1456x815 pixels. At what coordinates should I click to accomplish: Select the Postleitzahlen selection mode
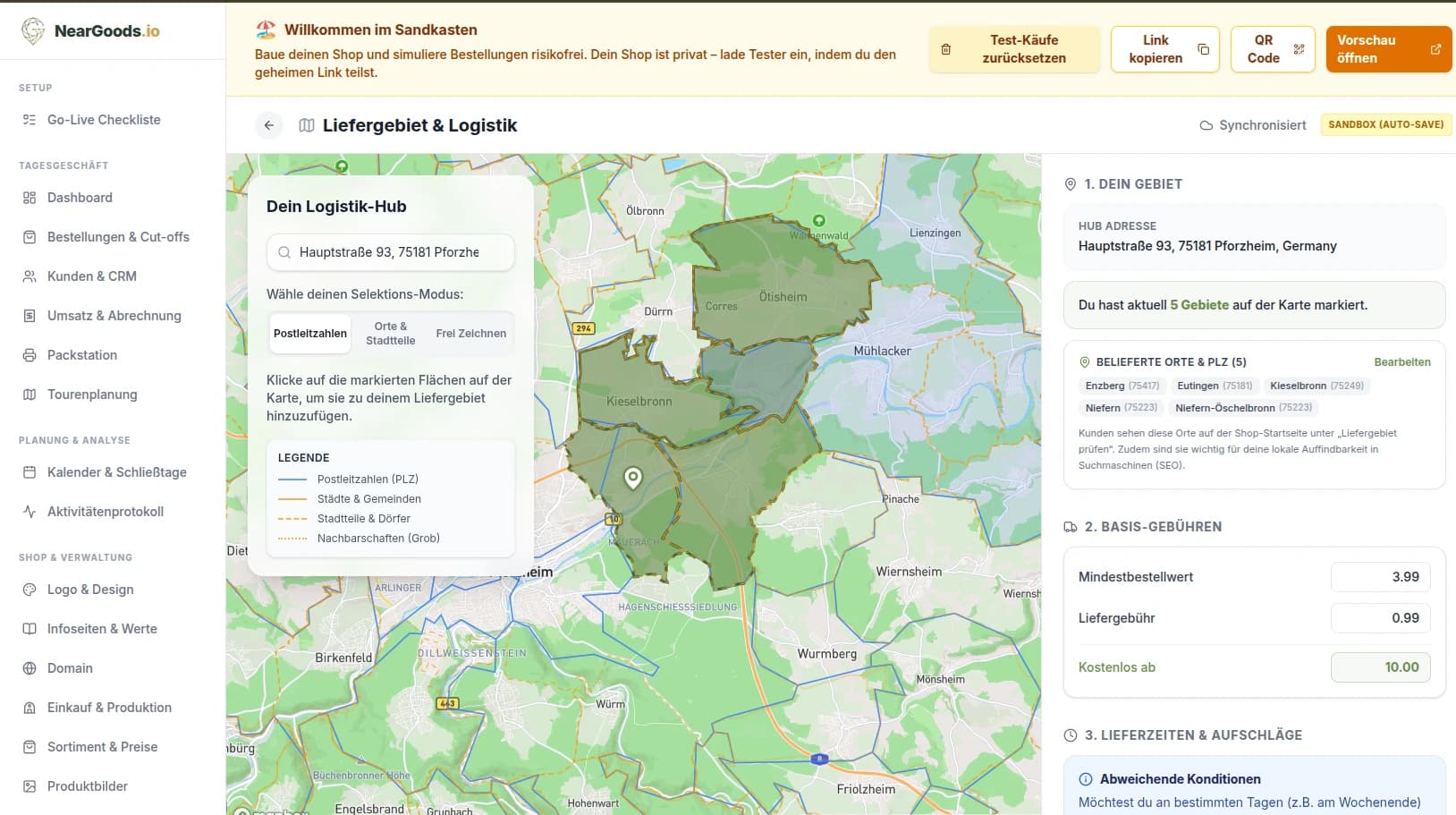(310, 334)
